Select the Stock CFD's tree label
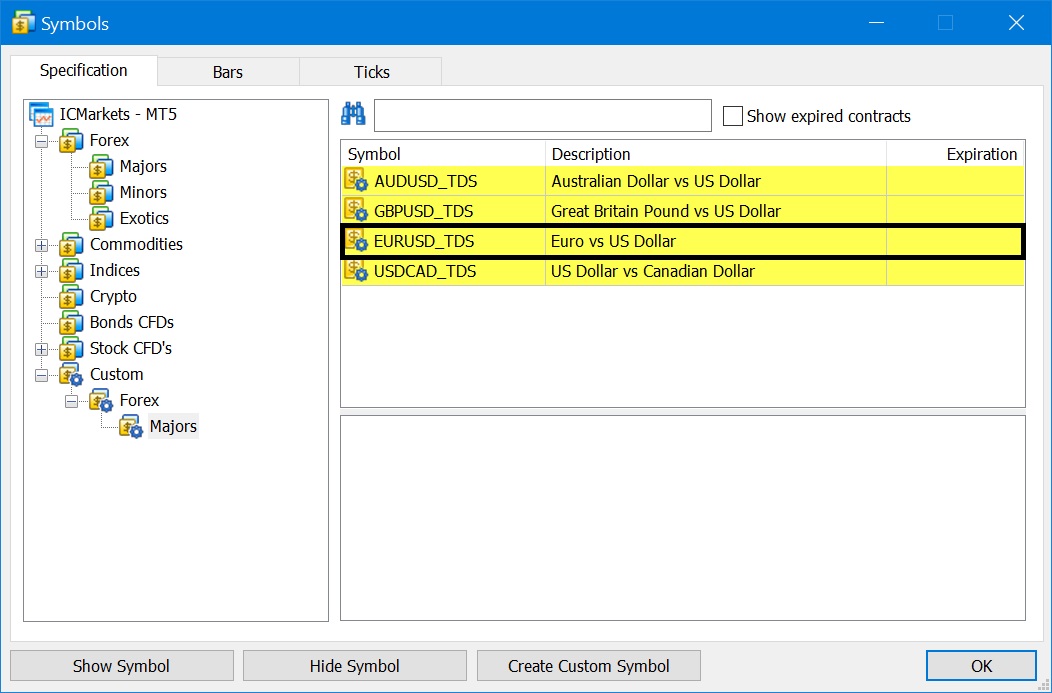The image size is (1052, 693). 131,349
